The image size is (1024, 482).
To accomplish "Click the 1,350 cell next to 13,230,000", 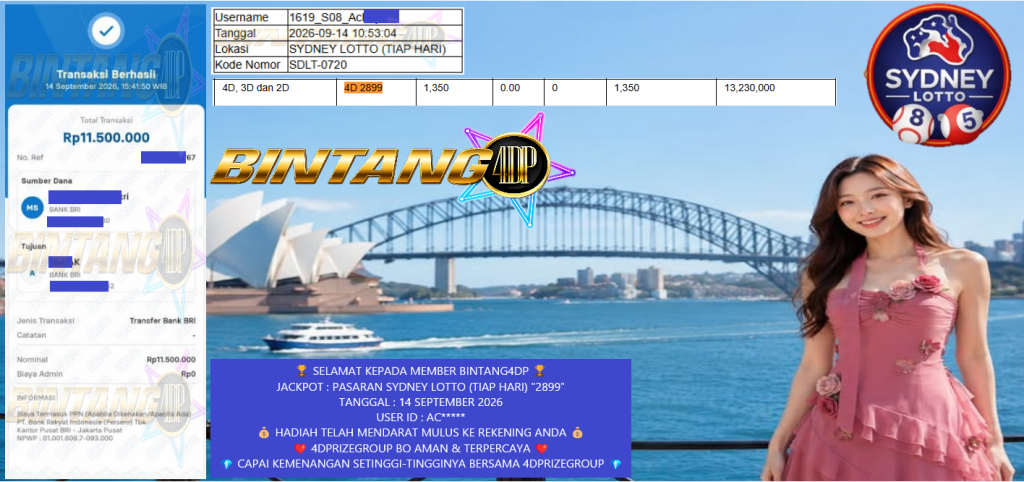I will point(627,88).
